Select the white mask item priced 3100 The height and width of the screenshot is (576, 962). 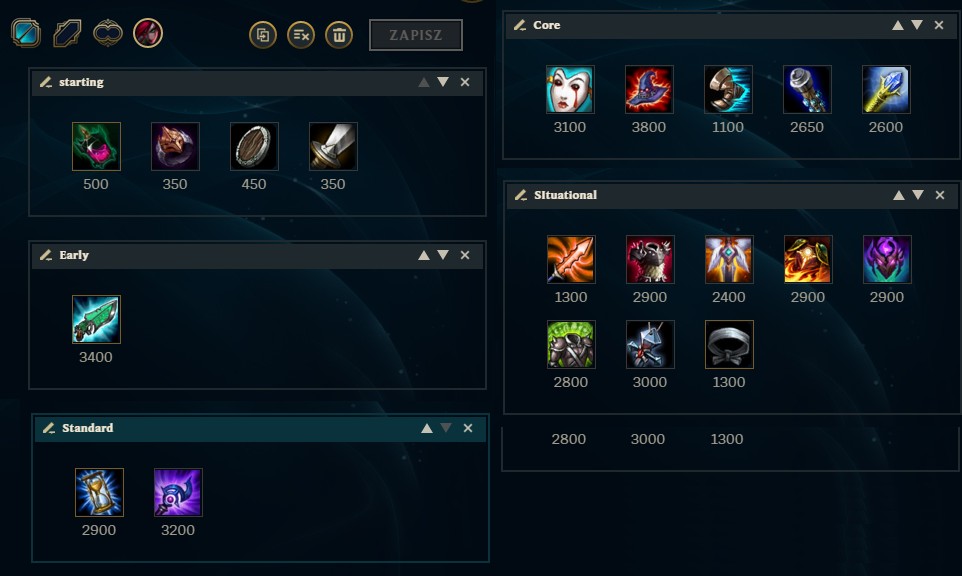pos(570,90)
